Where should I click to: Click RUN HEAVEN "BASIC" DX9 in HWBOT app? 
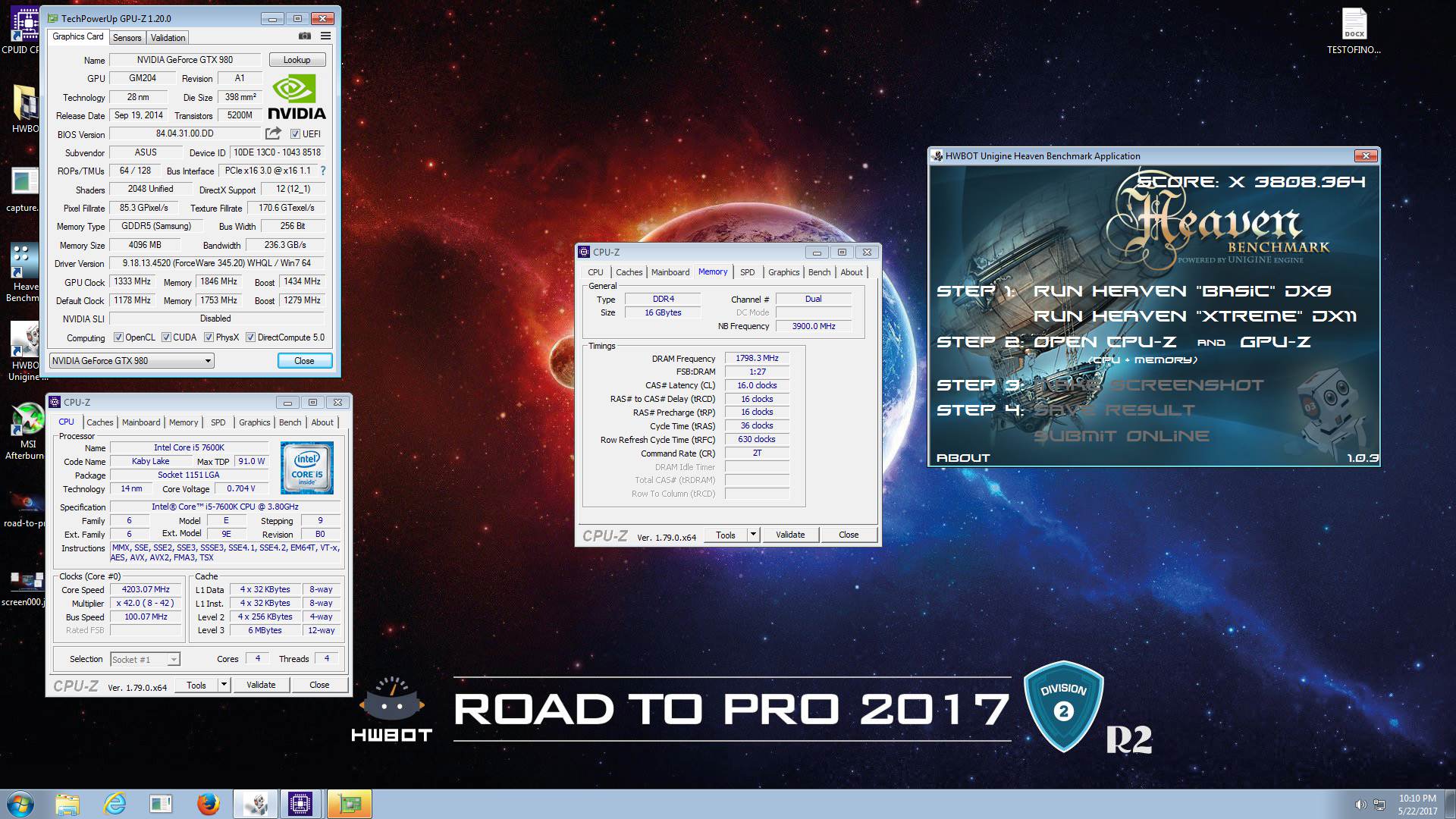point(1182,291)
